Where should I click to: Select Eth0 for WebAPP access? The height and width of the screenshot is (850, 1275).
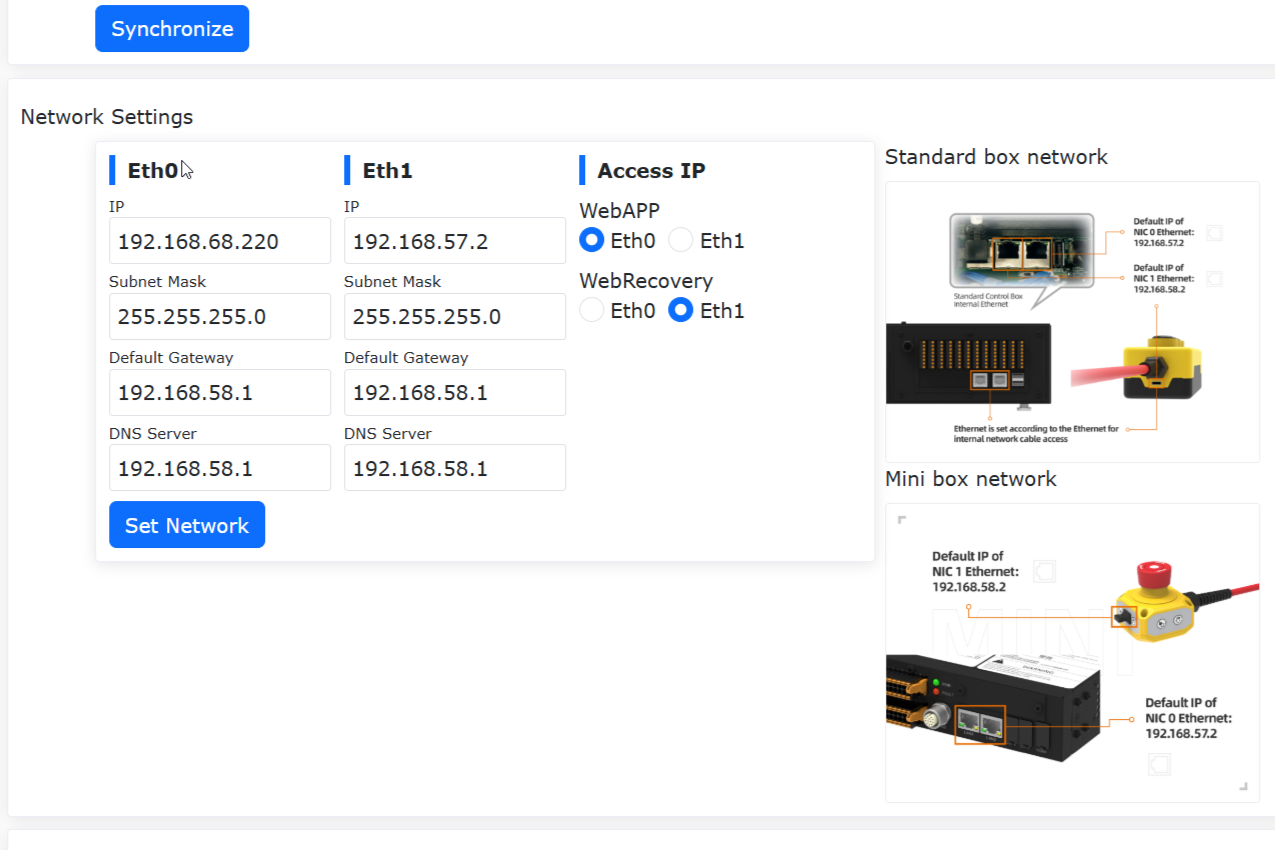pos(592,240)
